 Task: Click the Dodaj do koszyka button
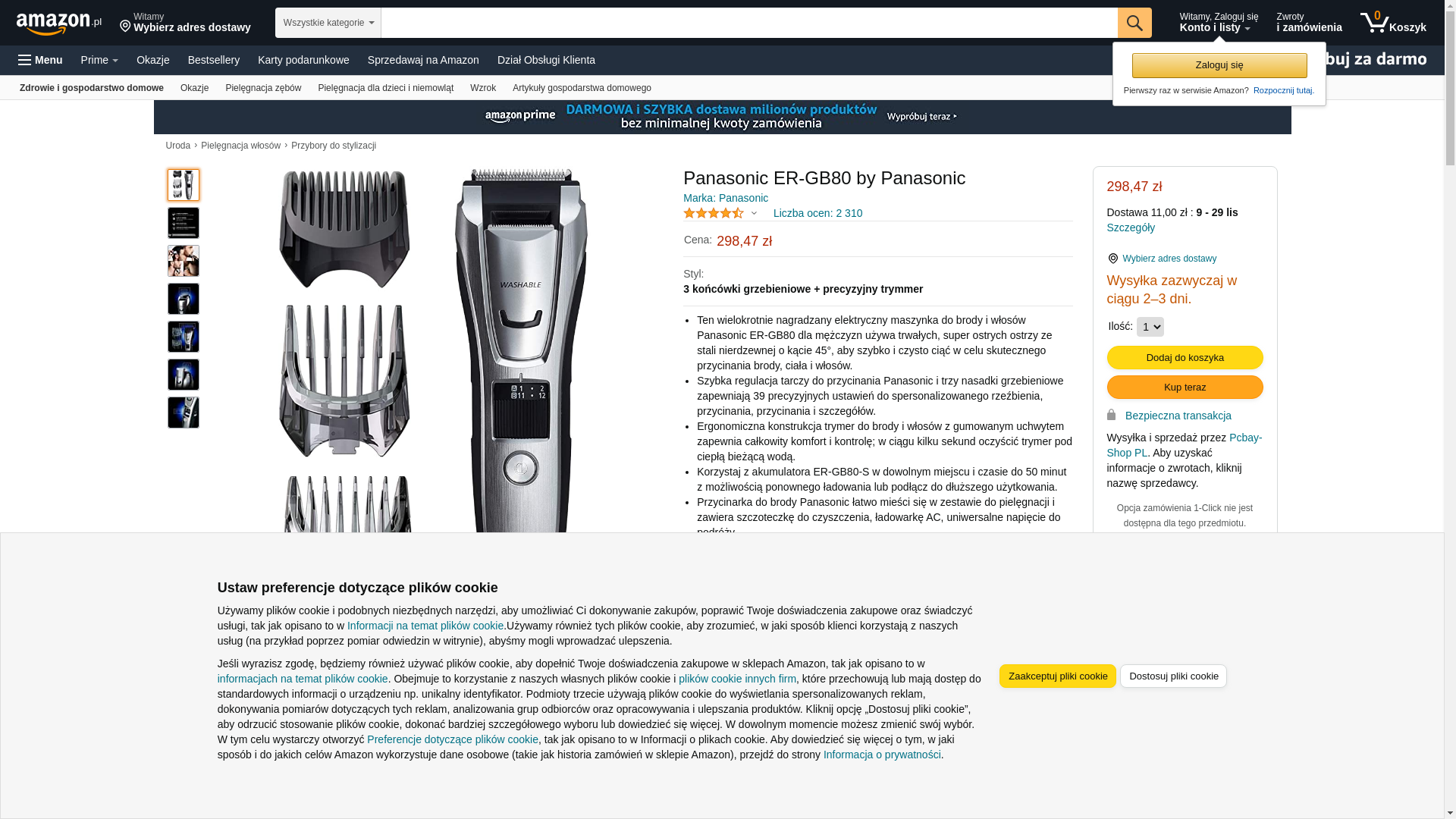1185,357
